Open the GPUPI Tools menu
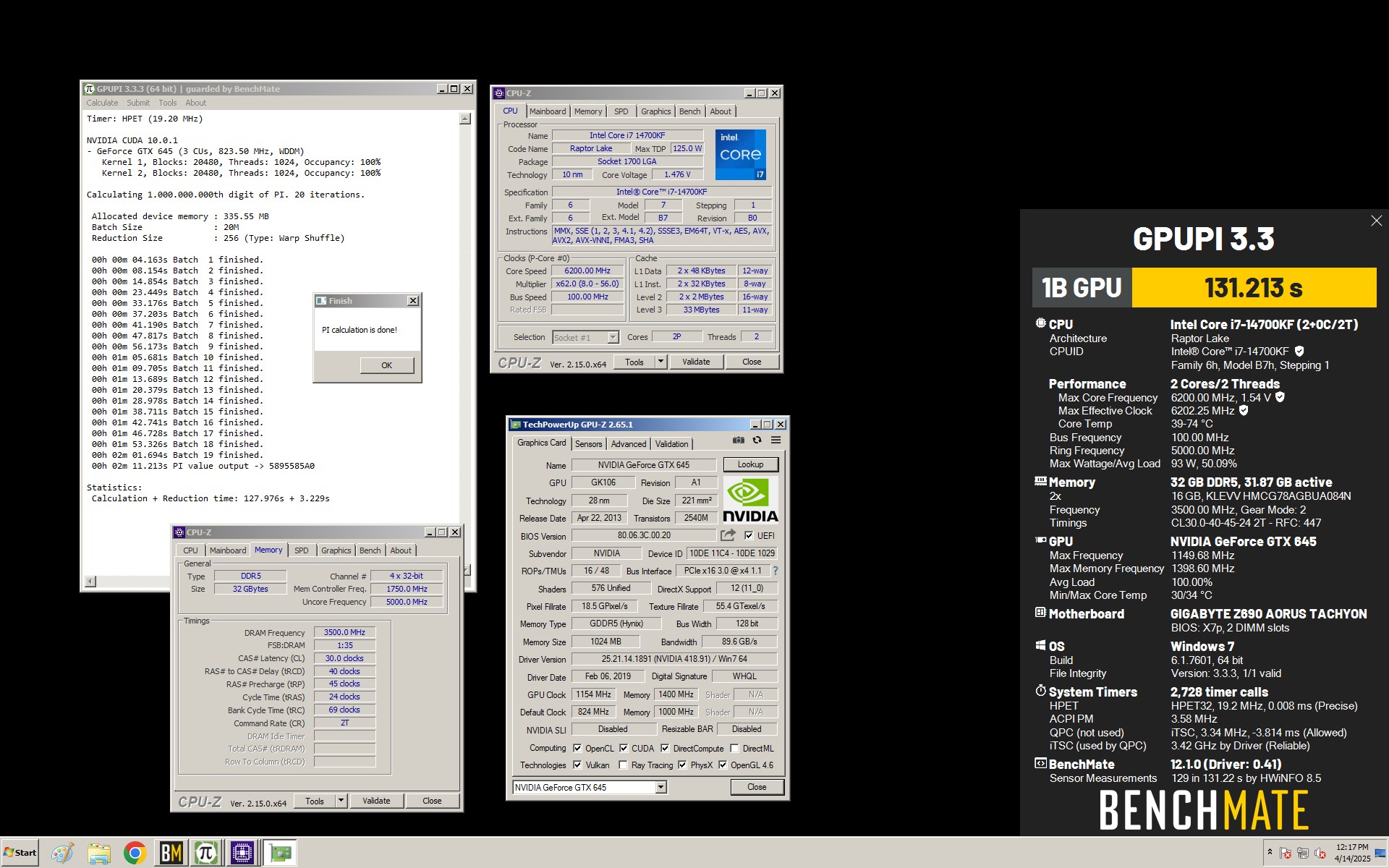1389x868 pixels. [x=168, y=103]
